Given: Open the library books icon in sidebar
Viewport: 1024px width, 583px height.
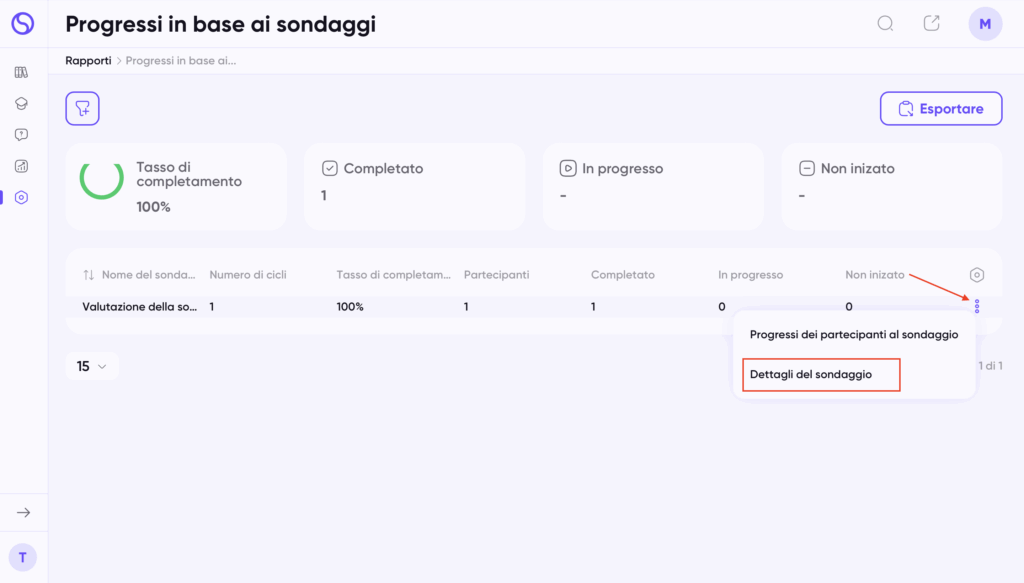Looking at the screenshot, I should tap(22, 72).
